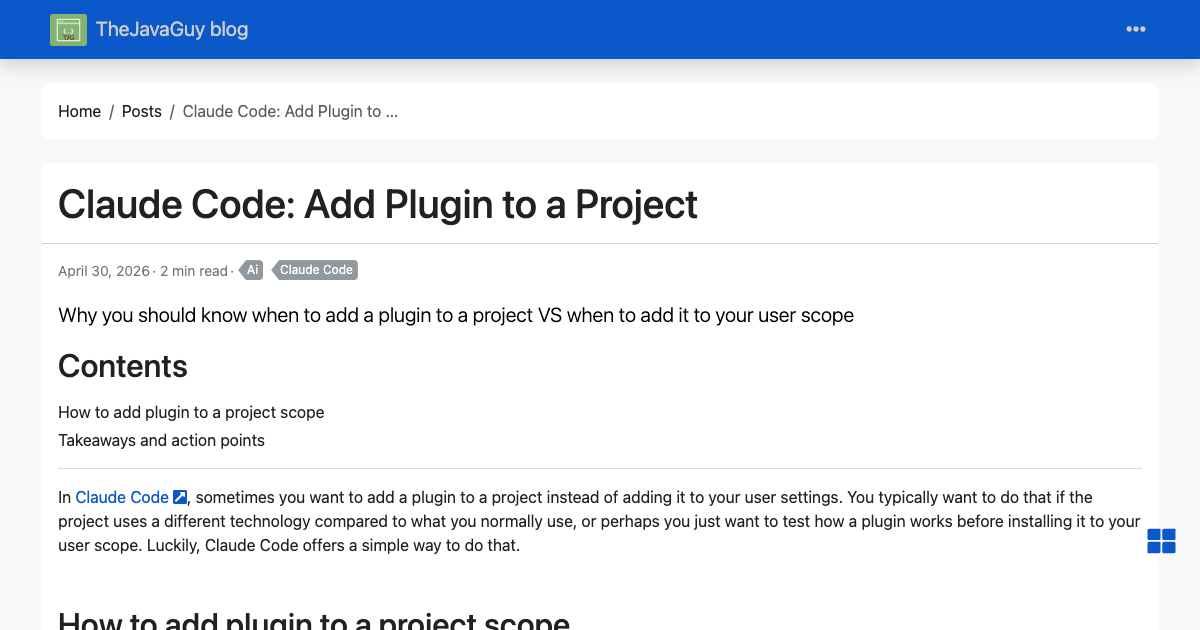Jump to 'How to add plugin to a project scope'

pyautogui.click(x=191, y=412)
